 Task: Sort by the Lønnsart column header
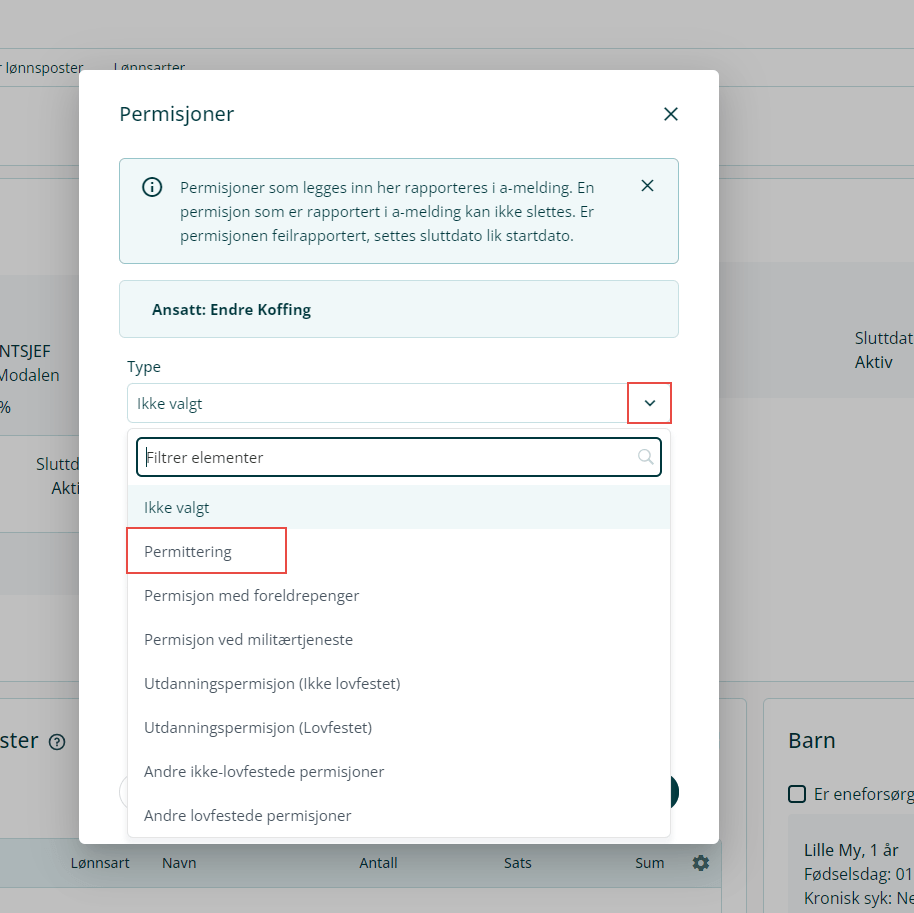point(100,862)
